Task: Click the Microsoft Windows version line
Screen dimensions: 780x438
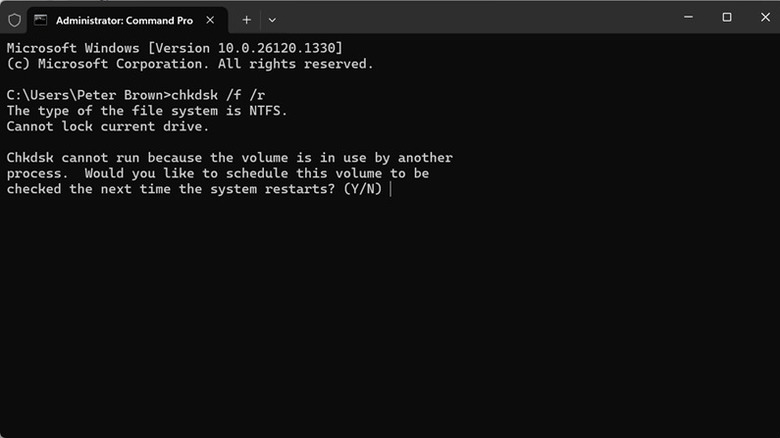Action: [x=174, y=48]
